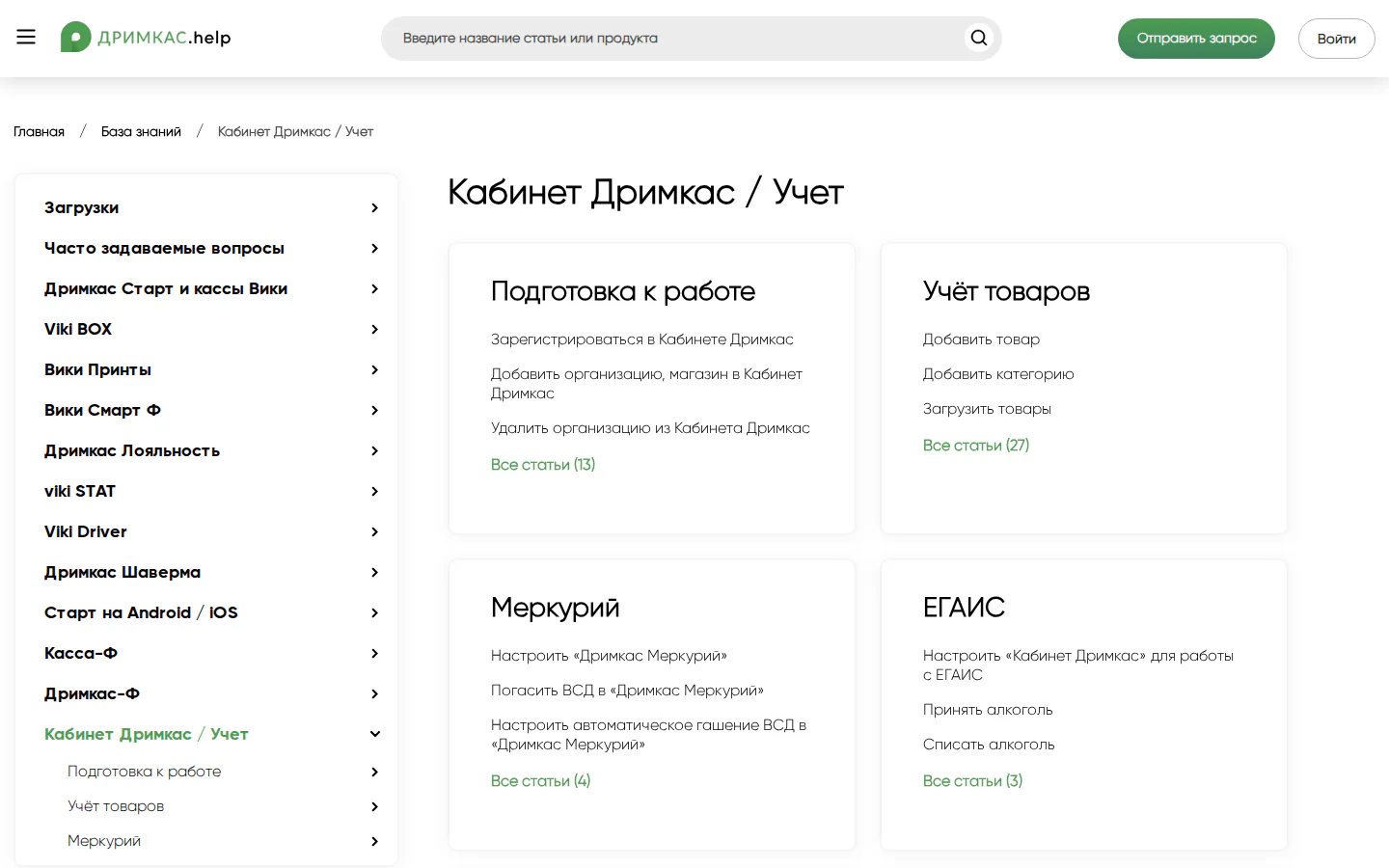Open Дримкас-Ф sidebar item
This screenshot has height=868, width=1389.
(x=93, y=693)
